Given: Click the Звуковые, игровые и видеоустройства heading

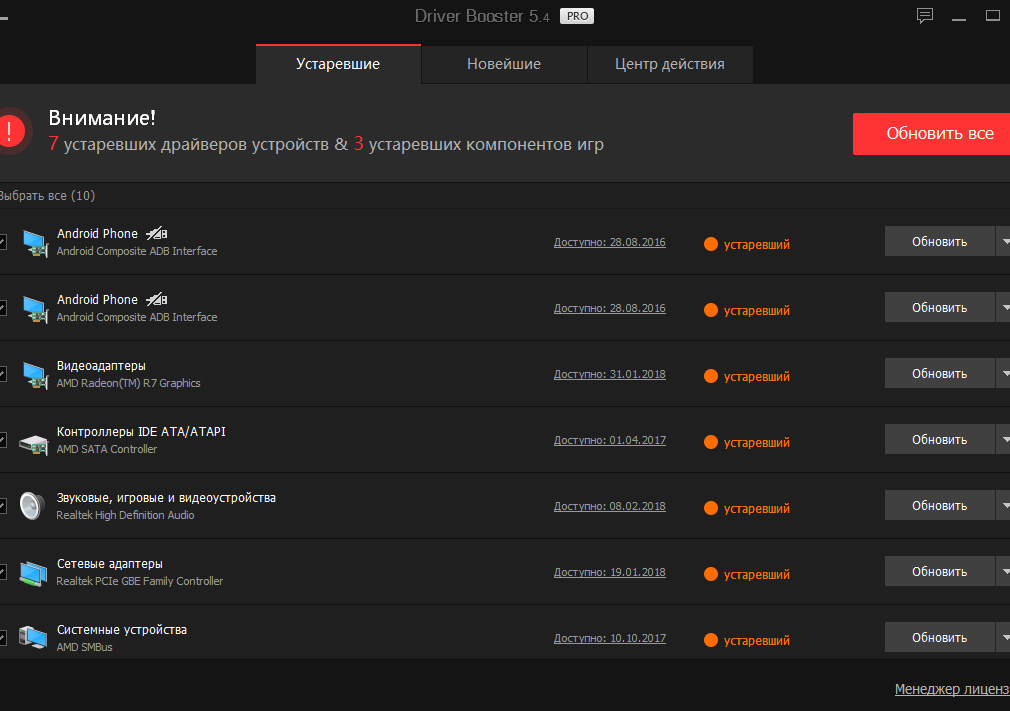Looking at the screenshot, I should coord(166,498).
